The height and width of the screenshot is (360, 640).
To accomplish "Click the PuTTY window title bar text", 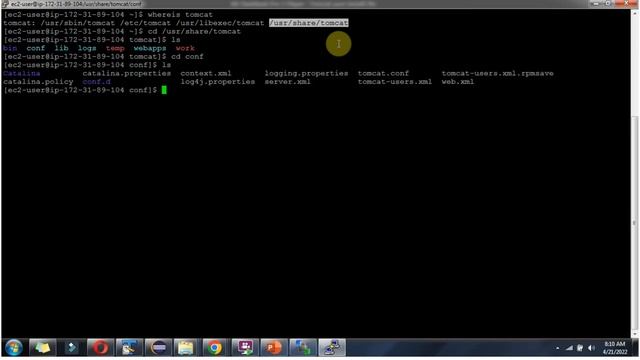I will [x=76, y=4].
